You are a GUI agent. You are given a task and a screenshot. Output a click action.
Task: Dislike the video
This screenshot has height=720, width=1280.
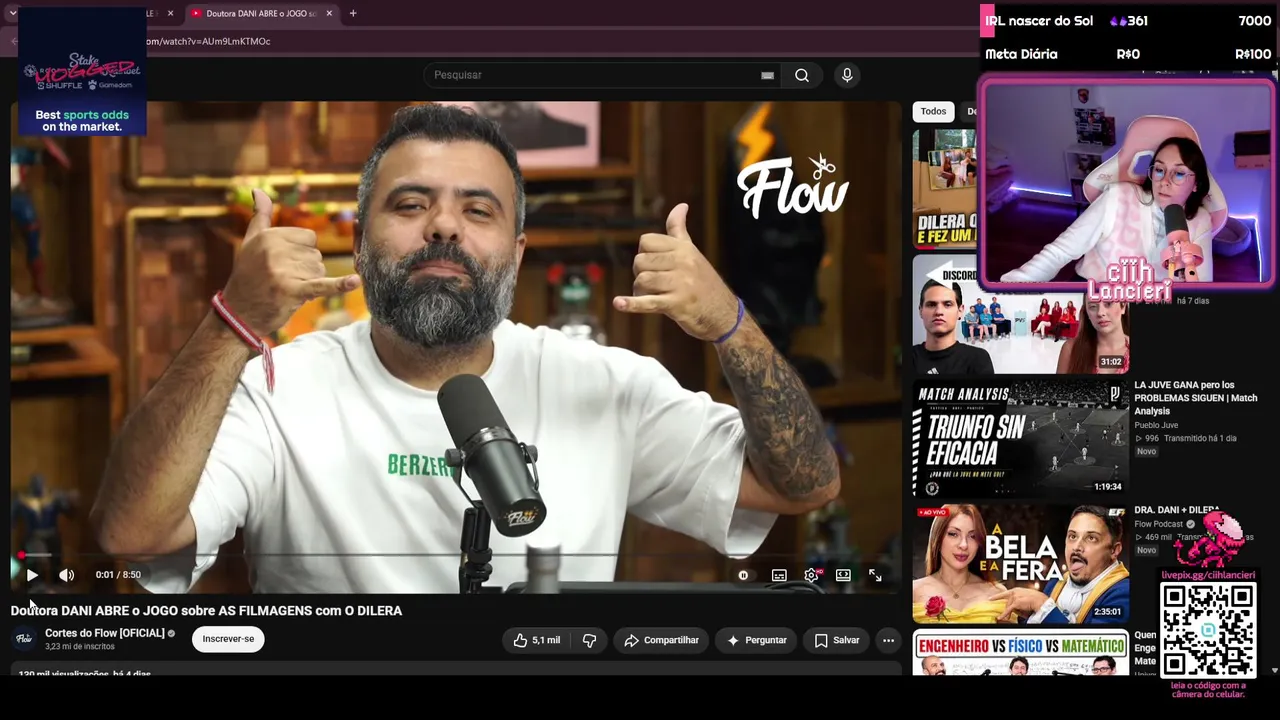[589, 640]
